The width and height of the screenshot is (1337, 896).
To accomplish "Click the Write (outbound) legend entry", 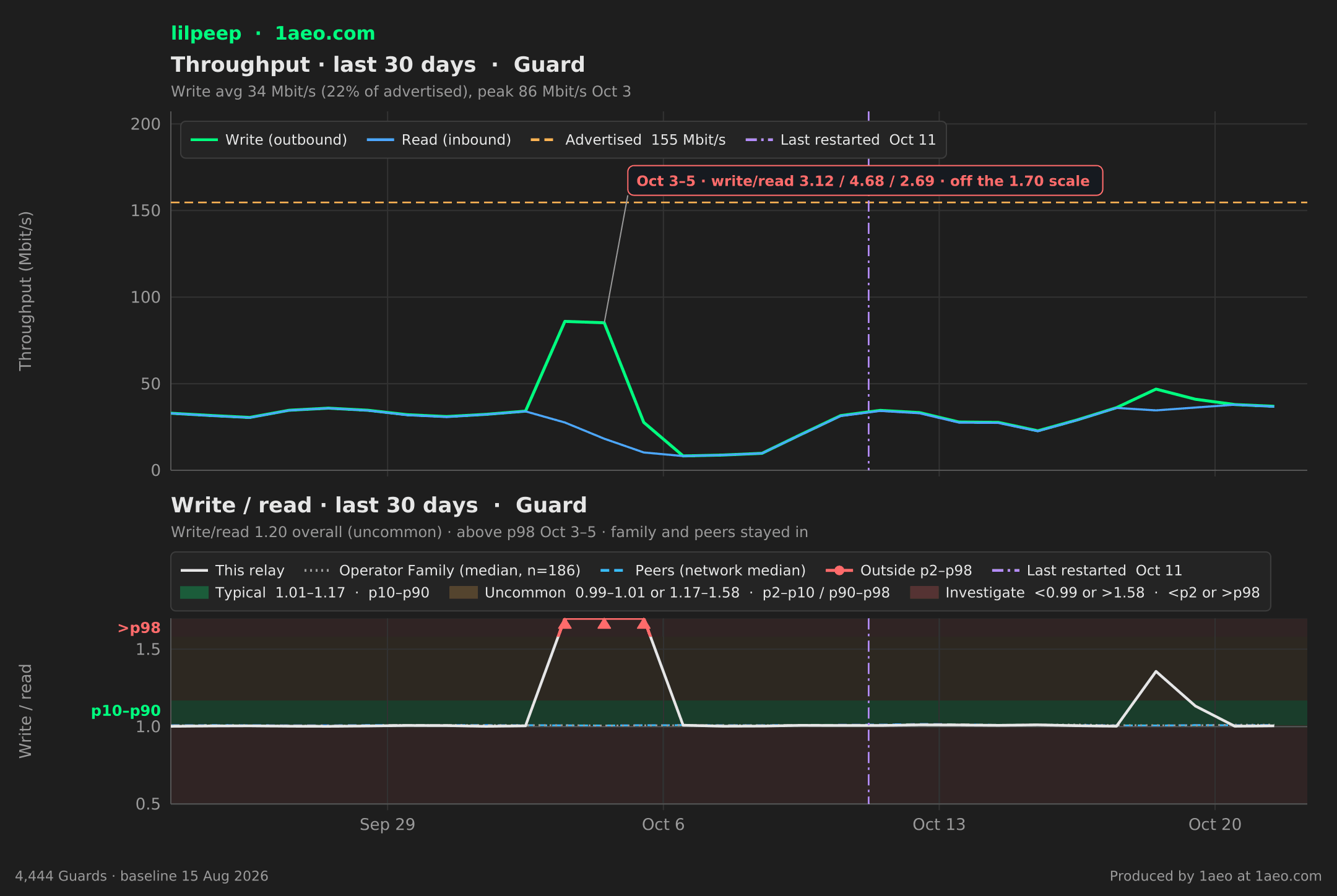I will click(269, 140).
